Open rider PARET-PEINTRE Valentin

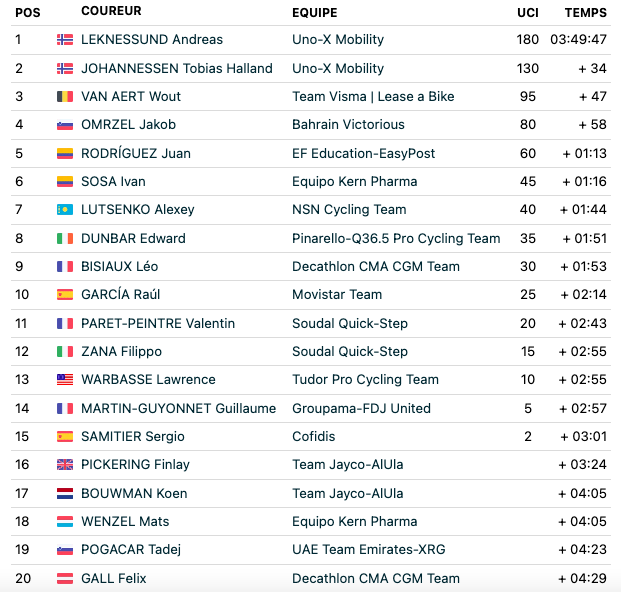158,324
